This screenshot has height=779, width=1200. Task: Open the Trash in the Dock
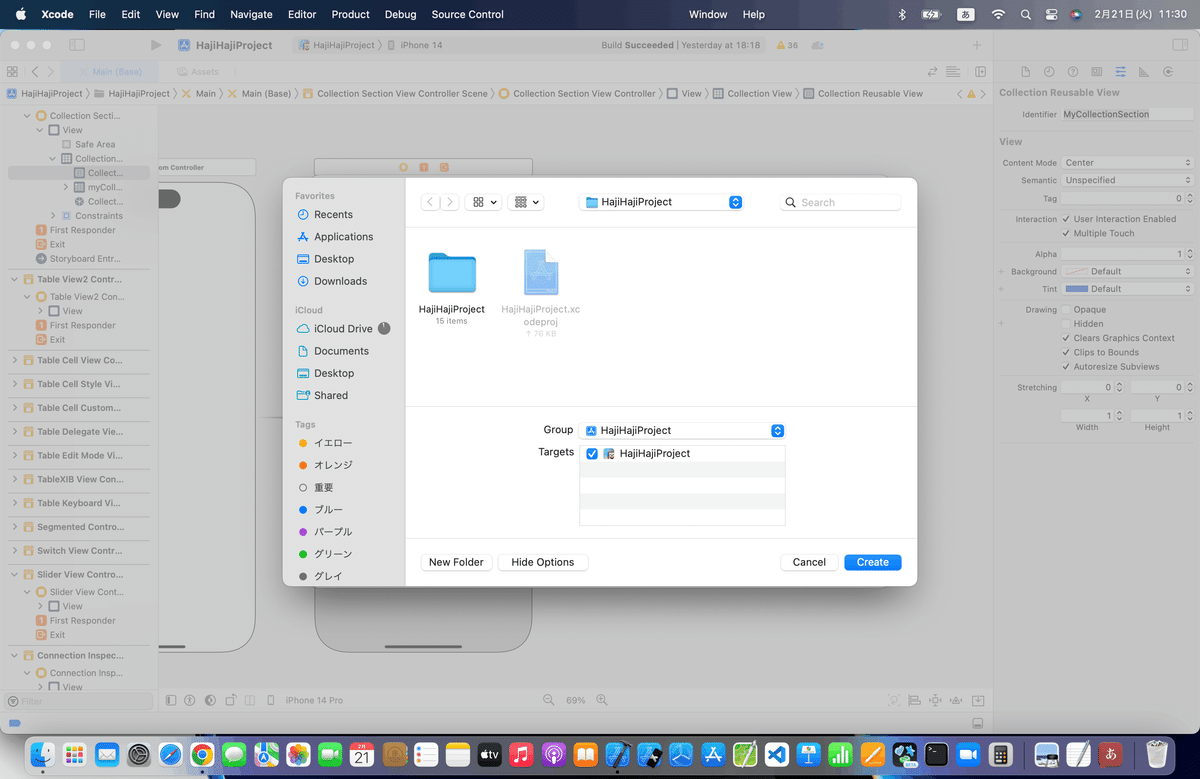click(x=1157, y=754)
